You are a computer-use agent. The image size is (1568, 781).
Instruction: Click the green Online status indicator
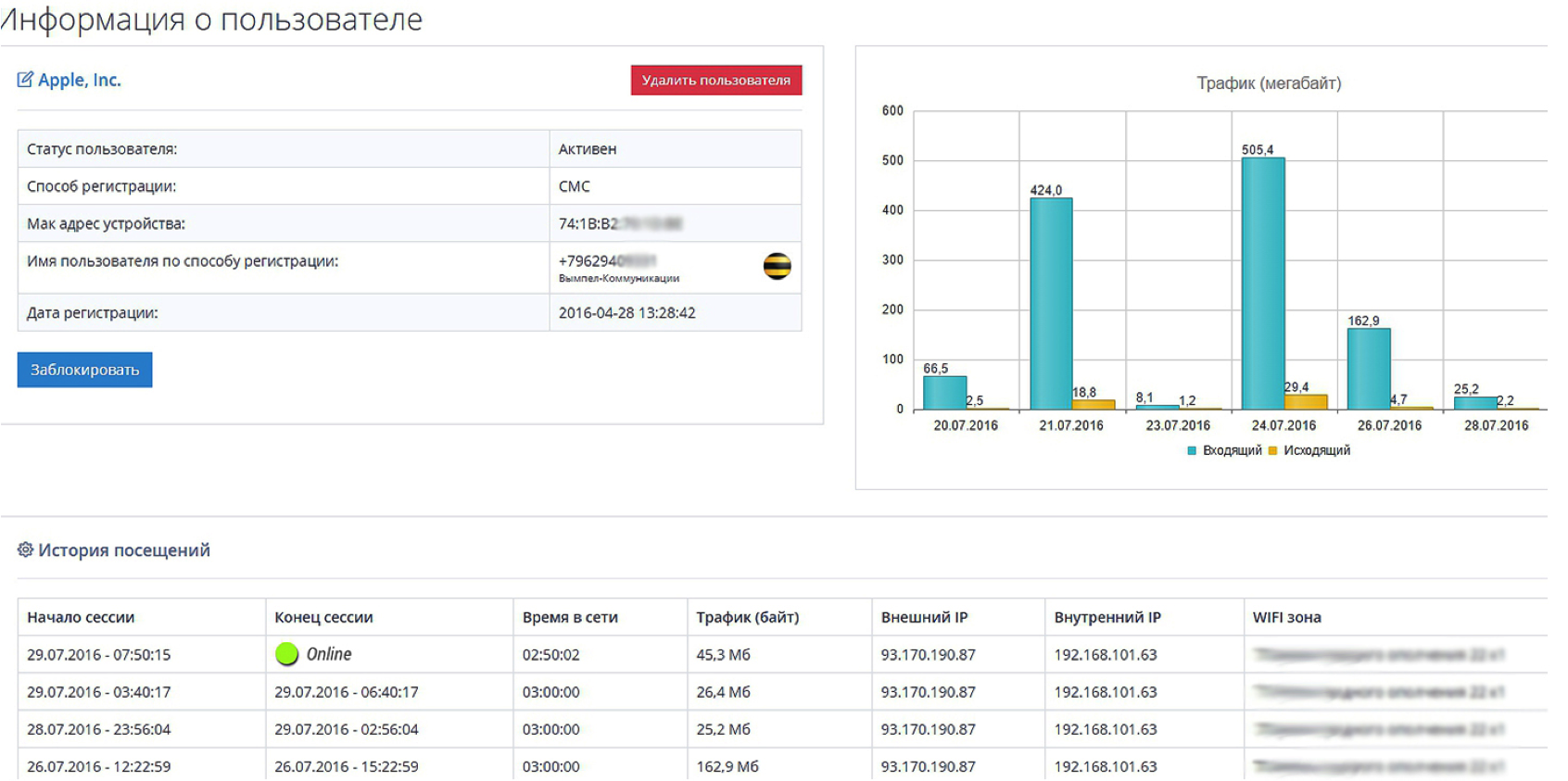tap(287, 654)
